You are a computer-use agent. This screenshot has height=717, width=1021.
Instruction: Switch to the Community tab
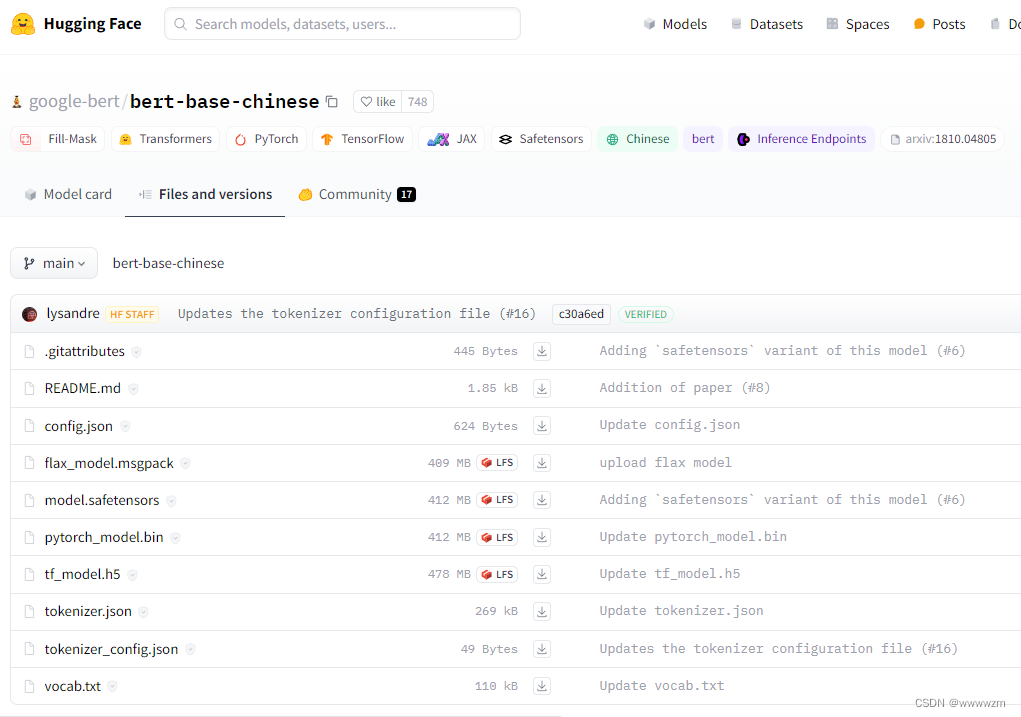coord(357,194)
